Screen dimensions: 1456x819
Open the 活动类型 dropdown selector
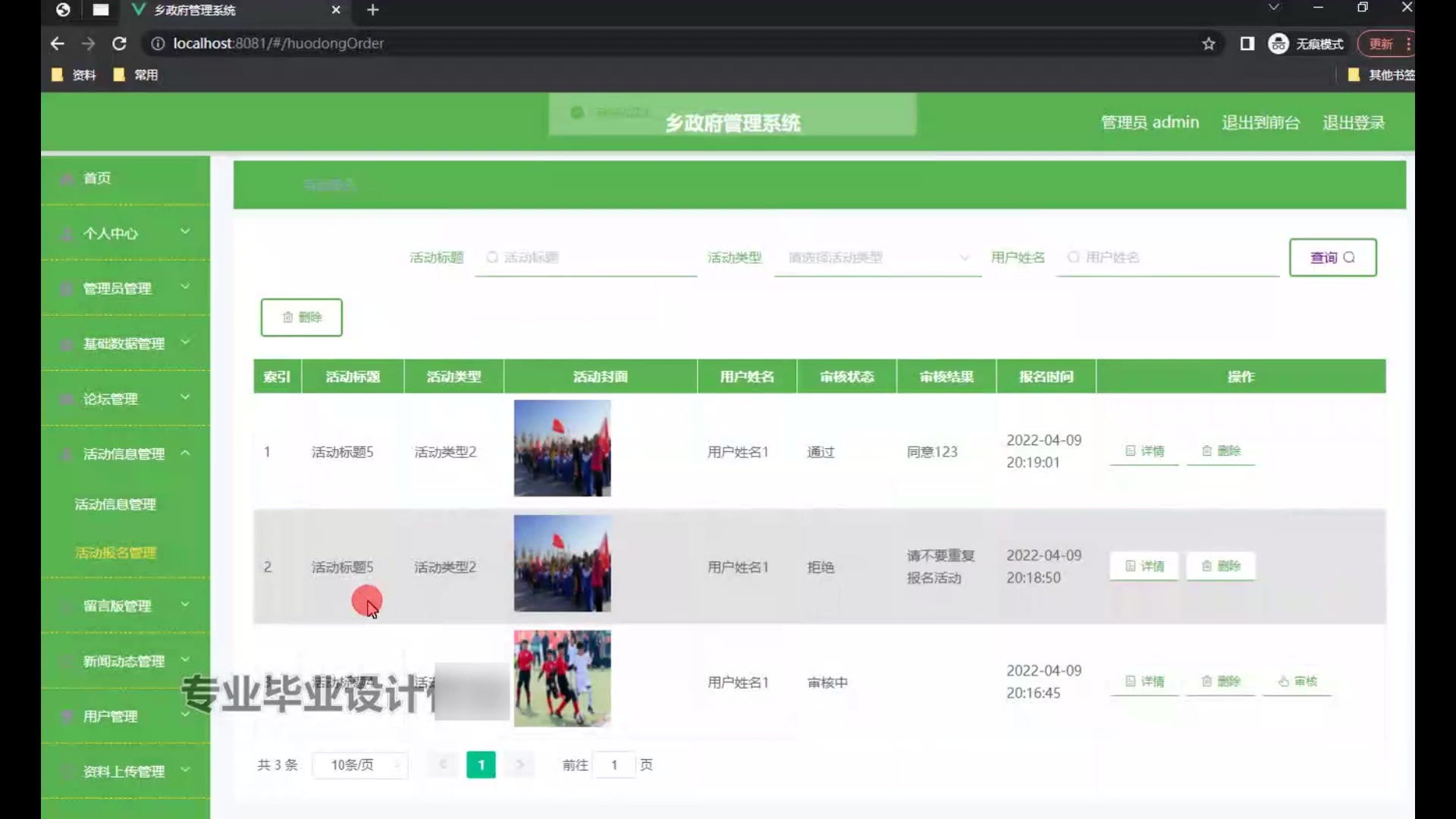click(x=877, y=258)
